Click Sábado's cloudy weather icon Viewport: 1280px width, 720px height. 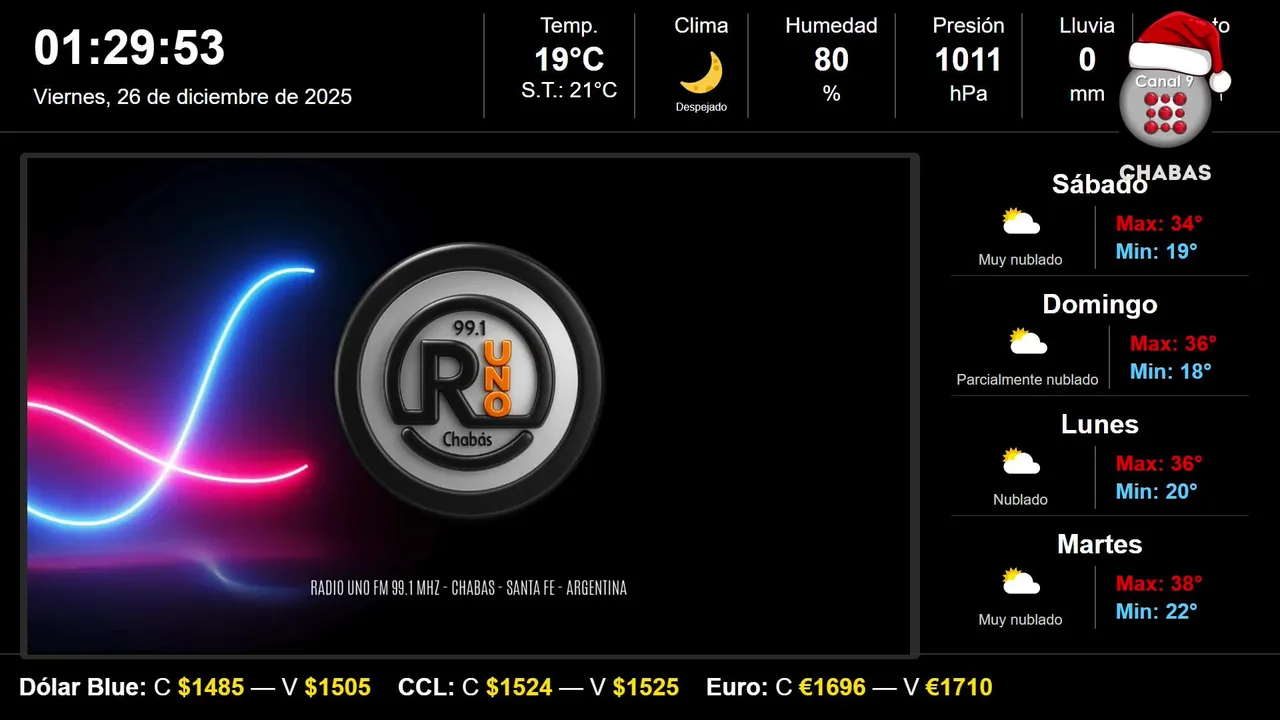click(1021, 222)
